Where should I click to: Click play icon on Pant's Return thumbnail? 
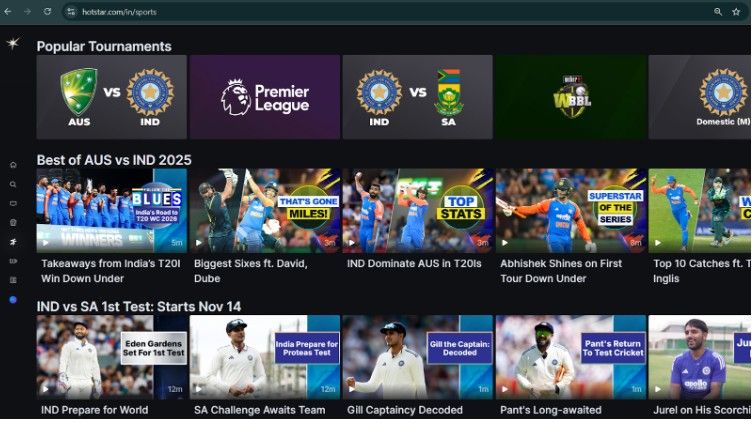[x=505, y=389]
